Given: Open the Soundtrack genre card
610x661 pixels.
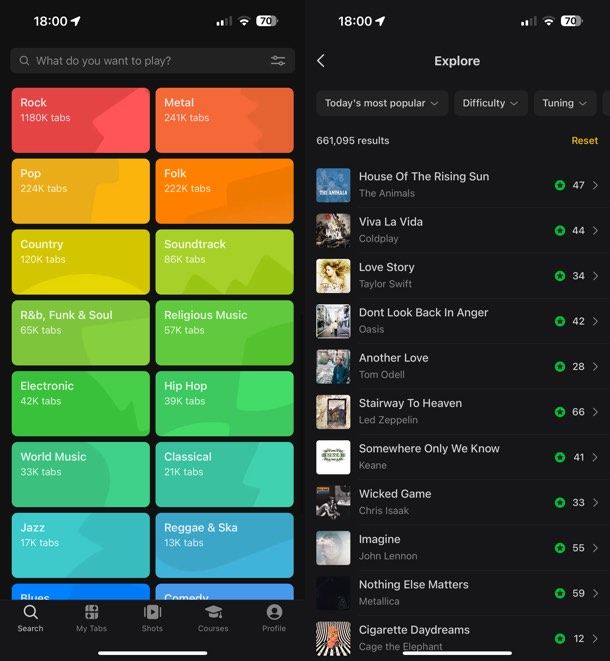Looking at the screenshot, I should point(225,262).
